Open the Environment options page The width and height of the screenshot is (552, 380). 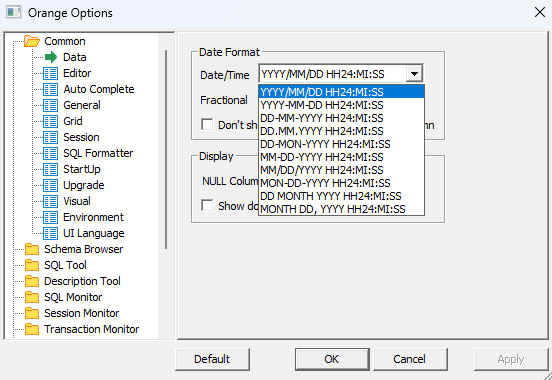pos(93,217)
